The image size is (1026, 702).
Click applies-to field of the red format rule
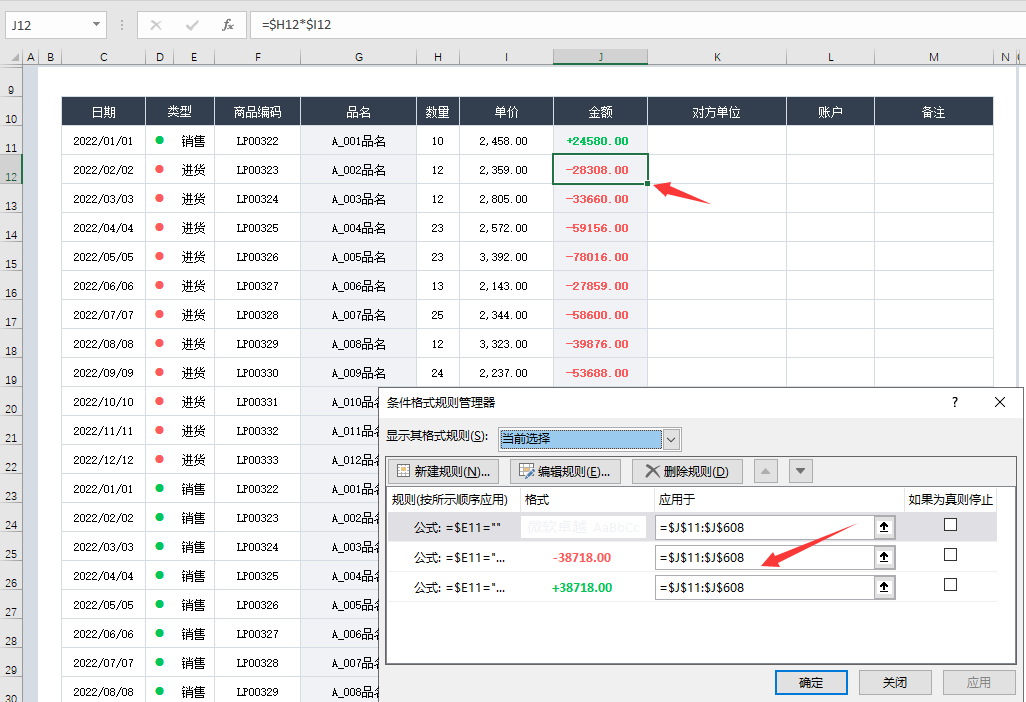765,557
